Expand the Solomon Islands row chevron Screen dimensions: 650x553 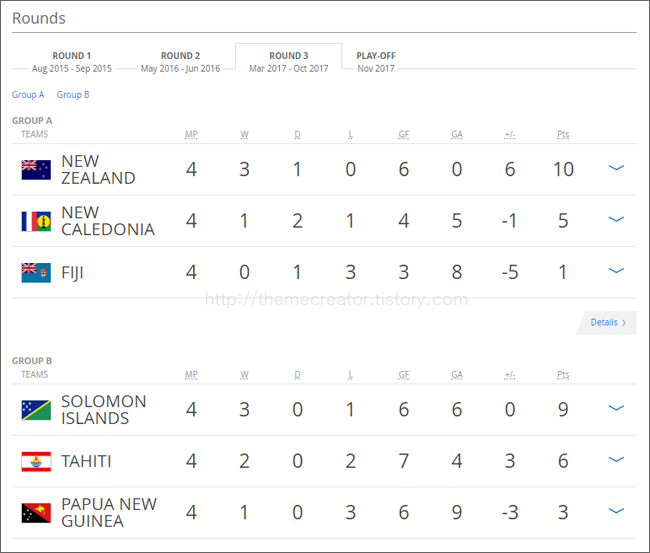616,408
